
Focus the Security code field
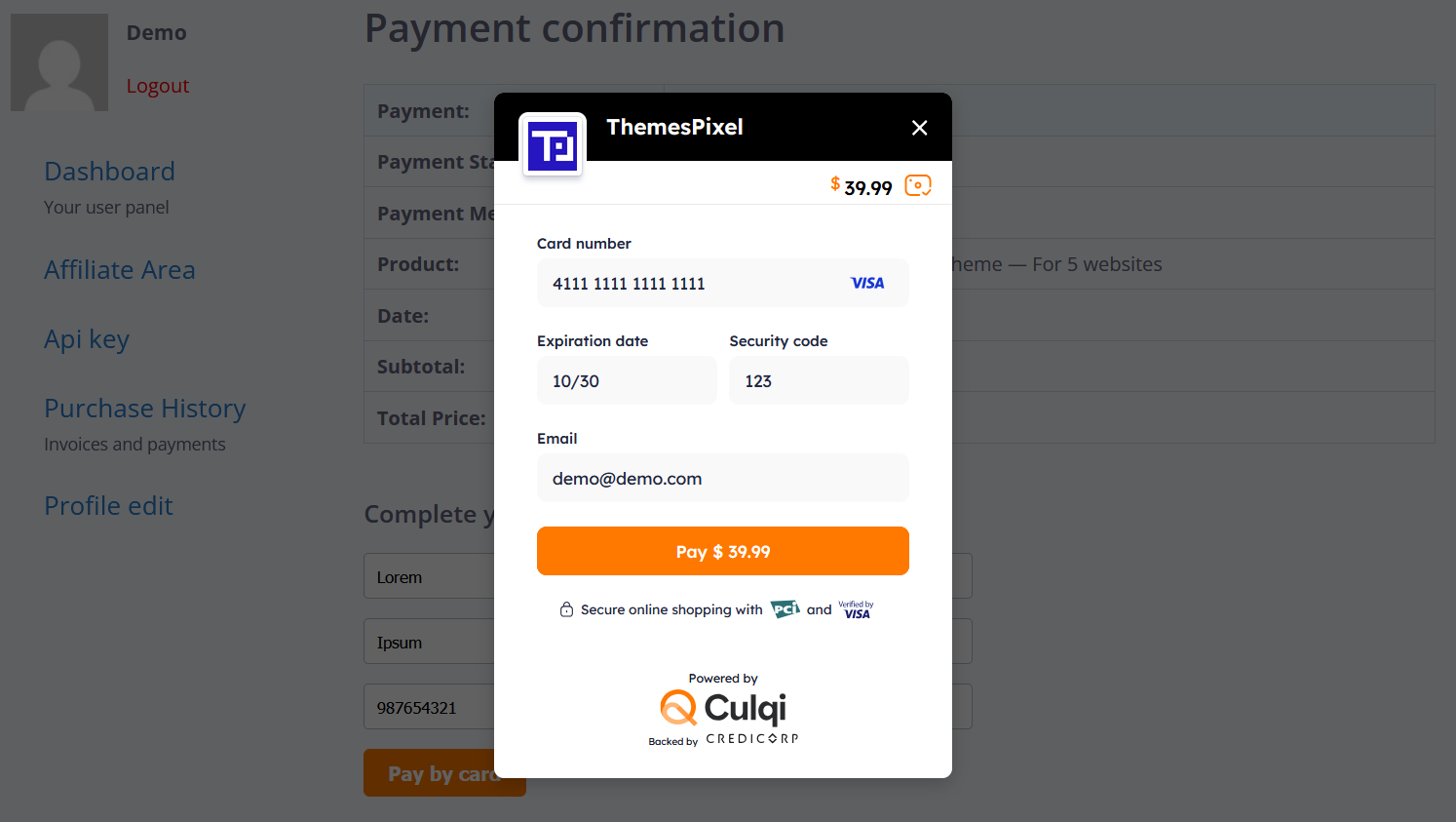tap(819, 380)
